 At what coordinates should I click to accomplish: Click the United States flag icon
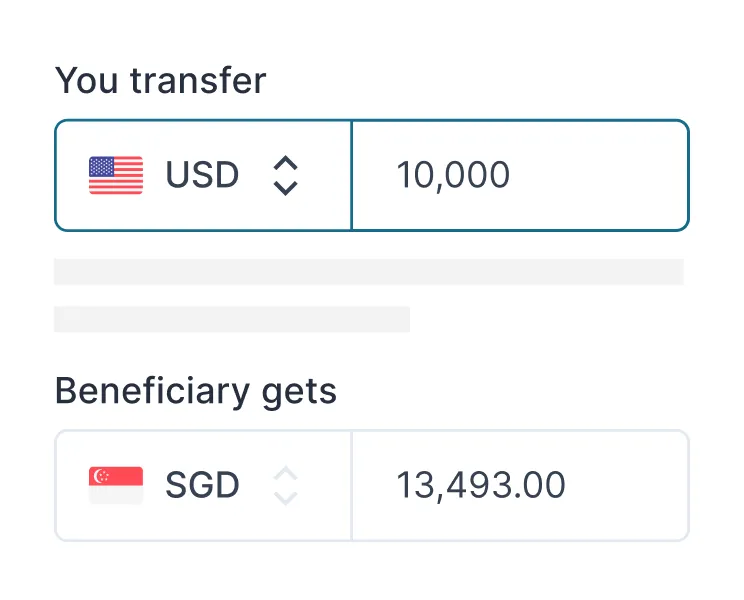tap(116, 175)
